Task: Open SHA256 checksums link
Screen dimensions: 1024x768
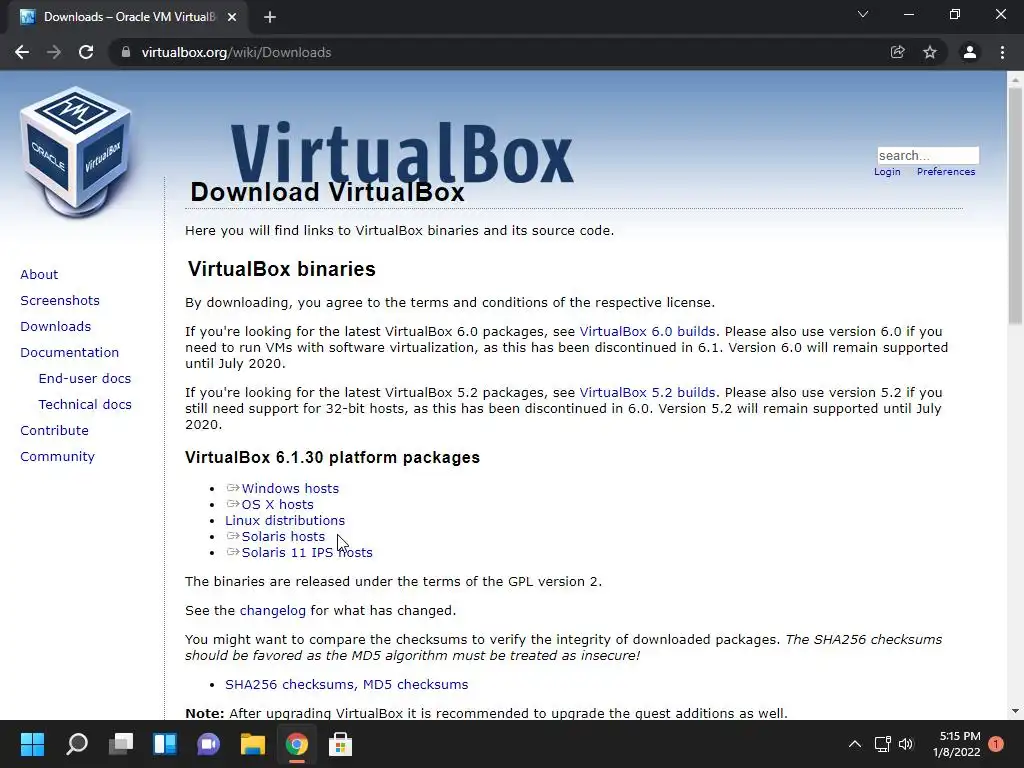Action: [x=291, y=684]
